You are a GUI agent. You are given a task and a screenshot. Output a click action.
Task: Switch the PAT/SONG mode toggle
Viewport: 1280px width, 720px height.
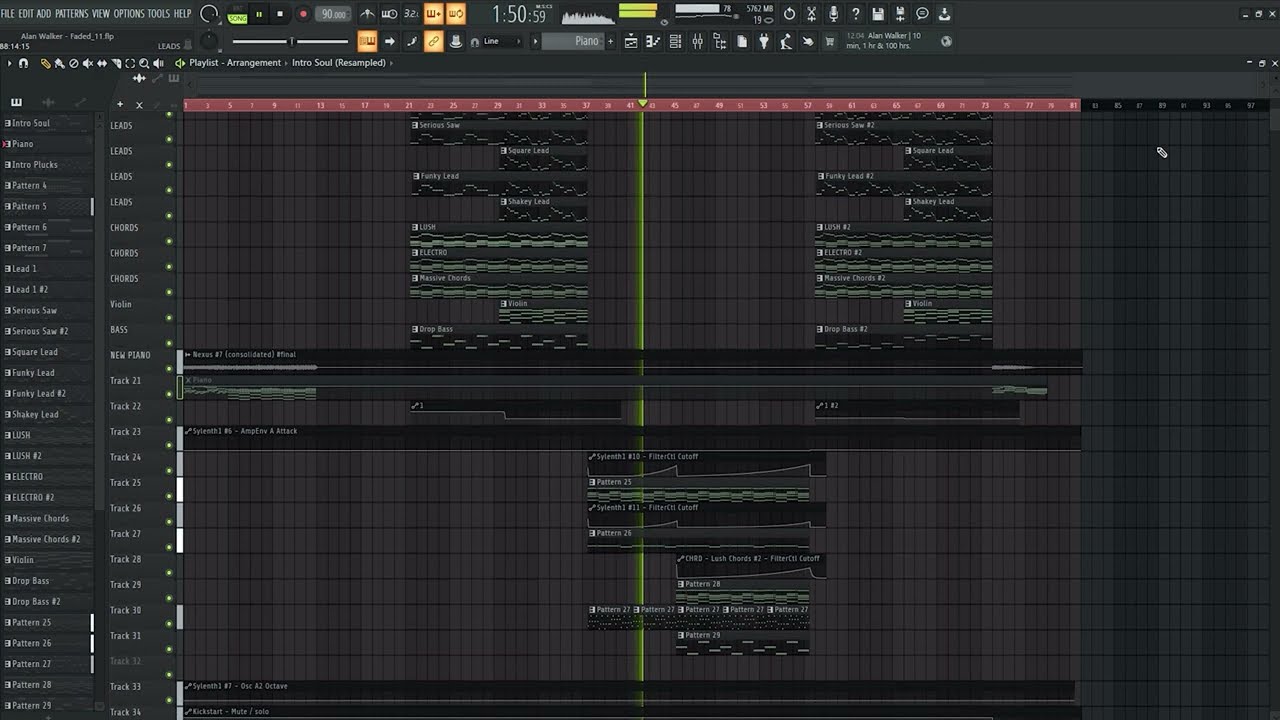237,14
